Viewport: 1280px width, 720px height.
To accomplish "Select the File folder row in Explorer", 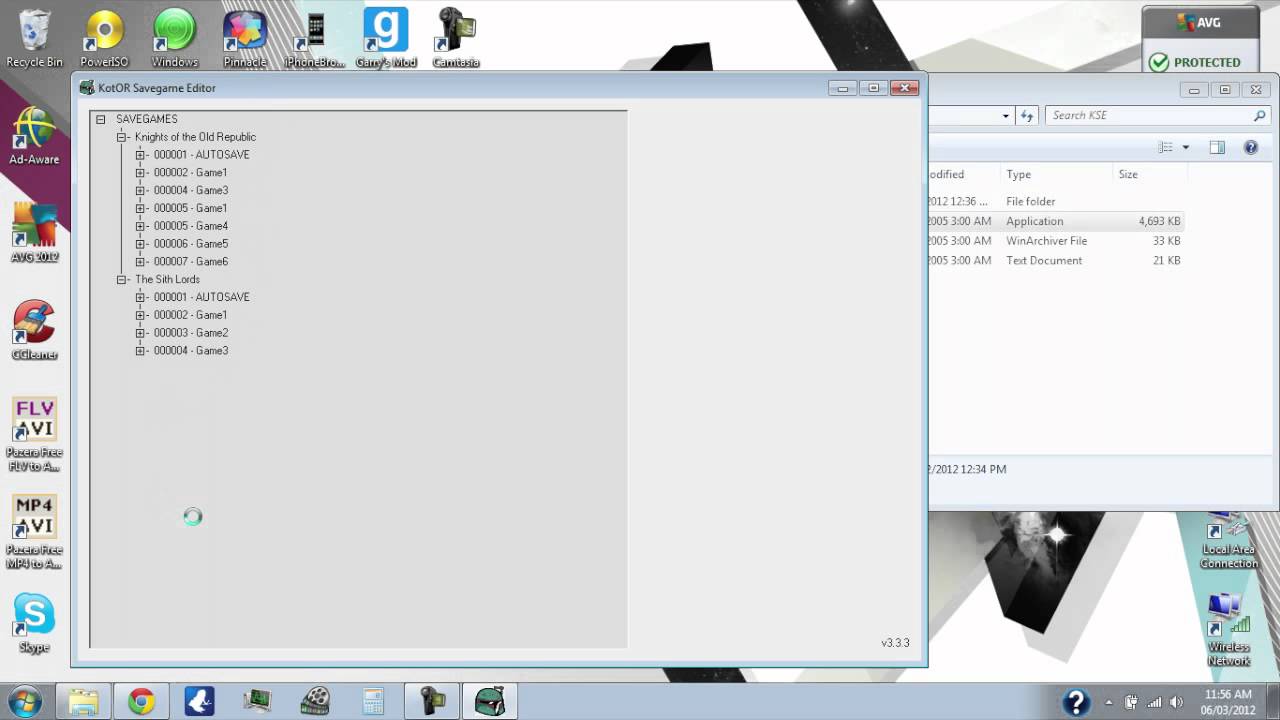I will (x=1057, y=201).
